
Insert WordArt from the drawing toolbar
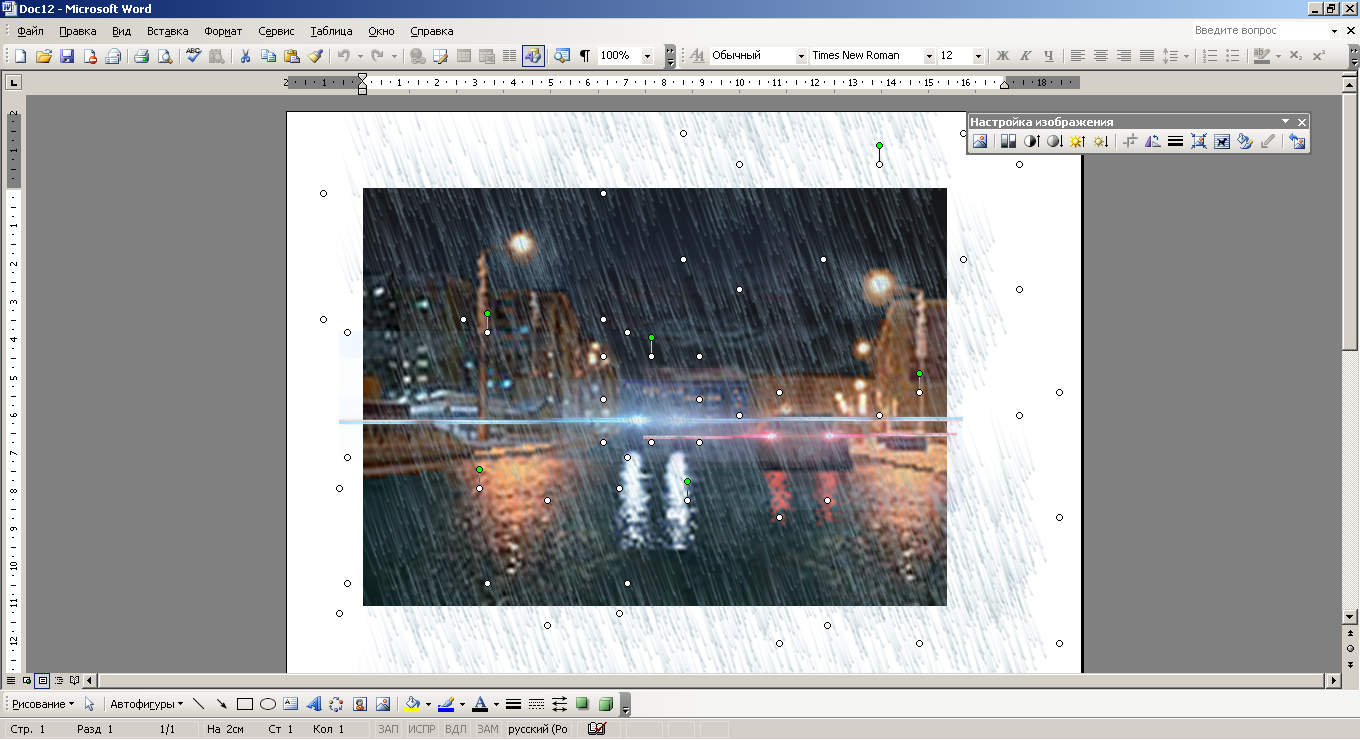click(313, 704)
